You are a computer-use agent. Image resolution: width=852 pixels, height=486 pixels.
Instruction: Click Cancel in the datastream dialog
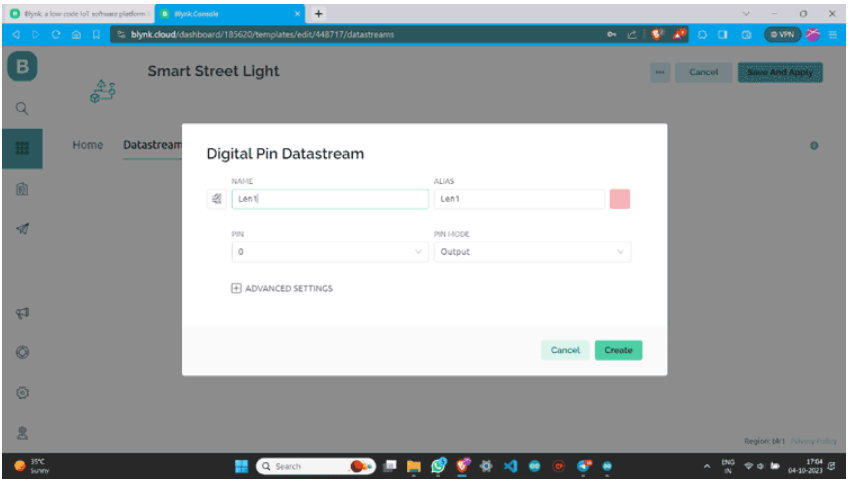click(565, 350)
